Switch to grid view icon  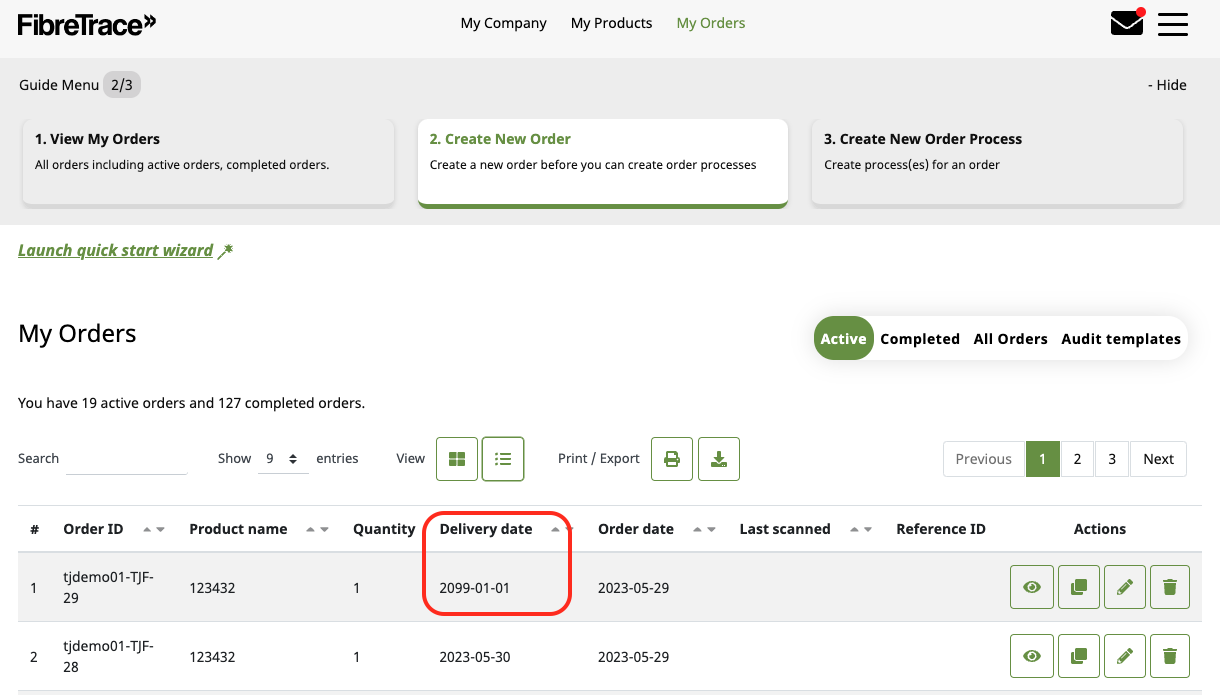(457, 459)
